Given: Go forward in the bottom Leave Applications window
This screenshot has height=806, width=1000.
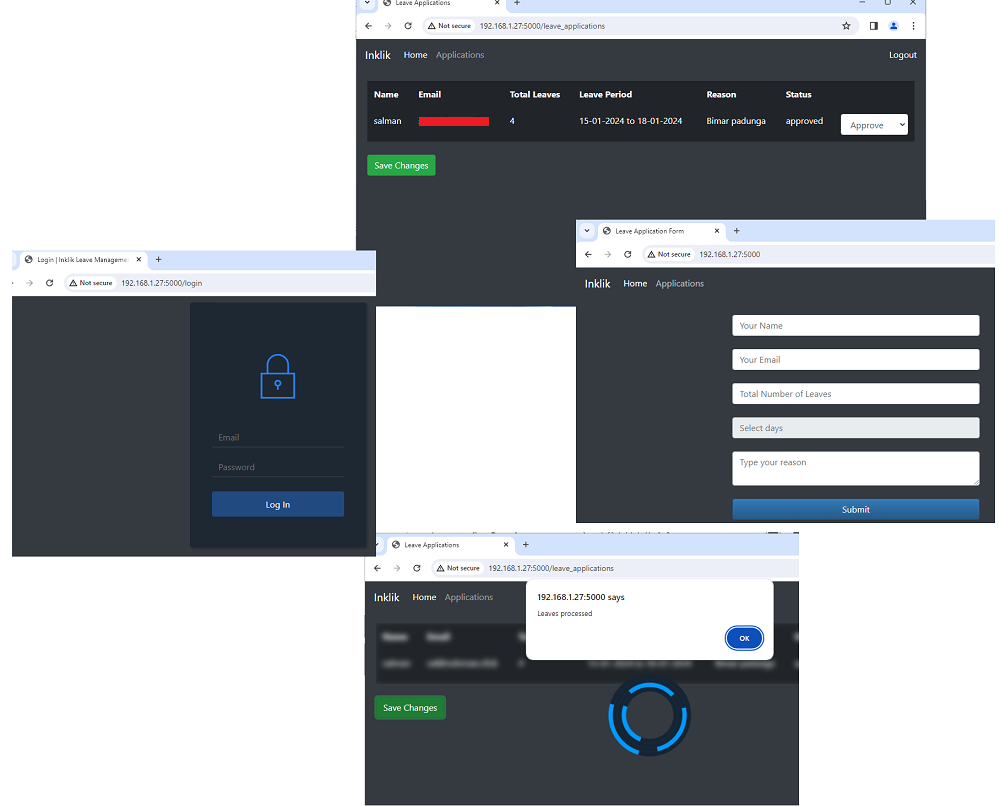Looking at the screenshot, I should 397,568.
